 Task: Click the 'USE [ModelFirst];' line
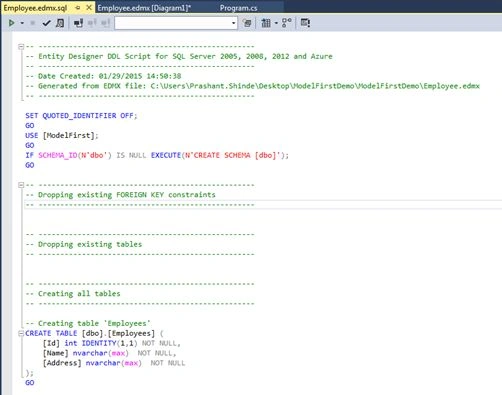pyautogui.click(x=62, y=136)
